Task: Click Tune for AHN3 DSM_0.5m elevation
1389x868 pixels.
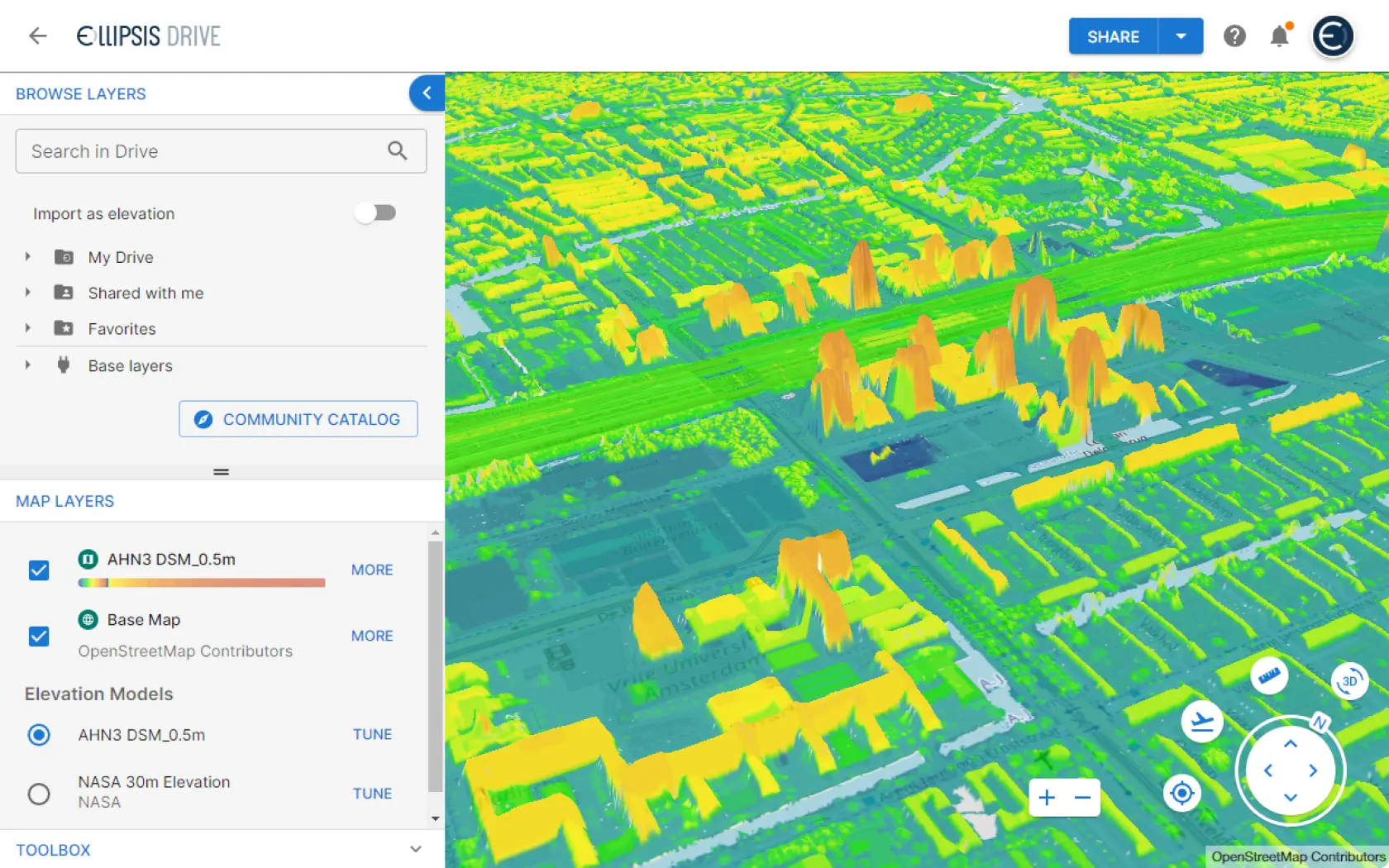Action: coord(372,734)
